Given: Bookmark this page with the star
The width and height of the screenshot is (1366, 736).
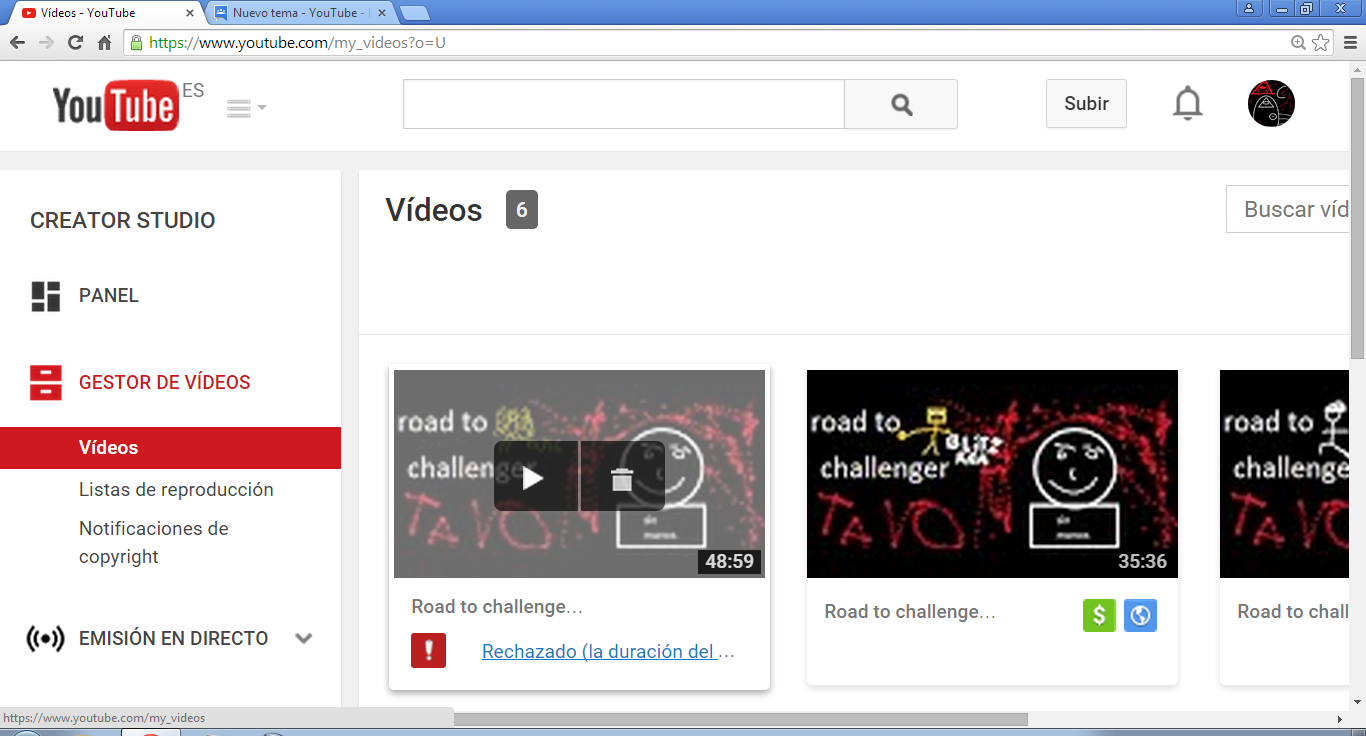Looking at the screenshot, I should pos(1320,43).
